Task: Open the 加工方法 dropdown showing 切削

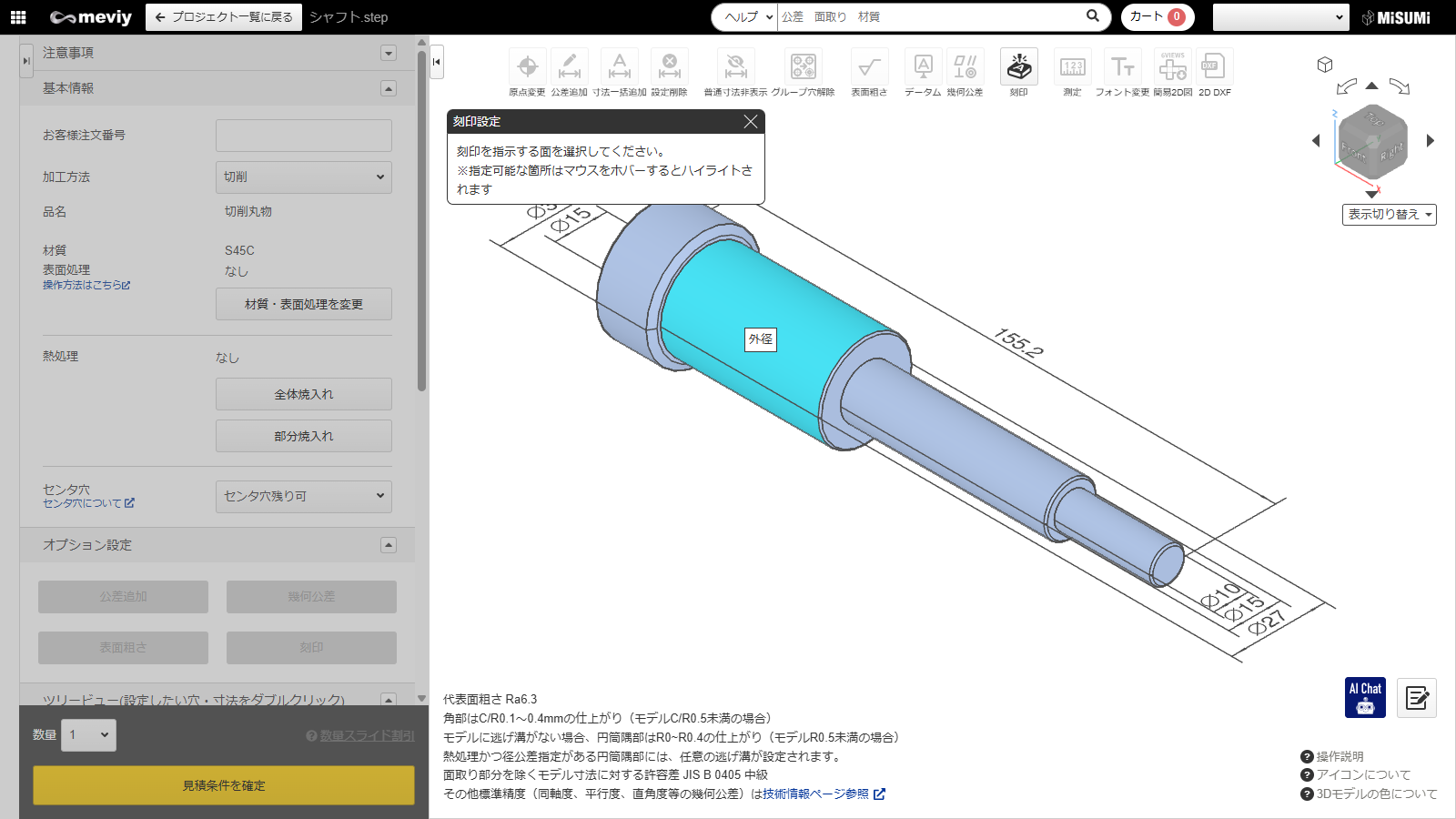Action: (303, 177)
